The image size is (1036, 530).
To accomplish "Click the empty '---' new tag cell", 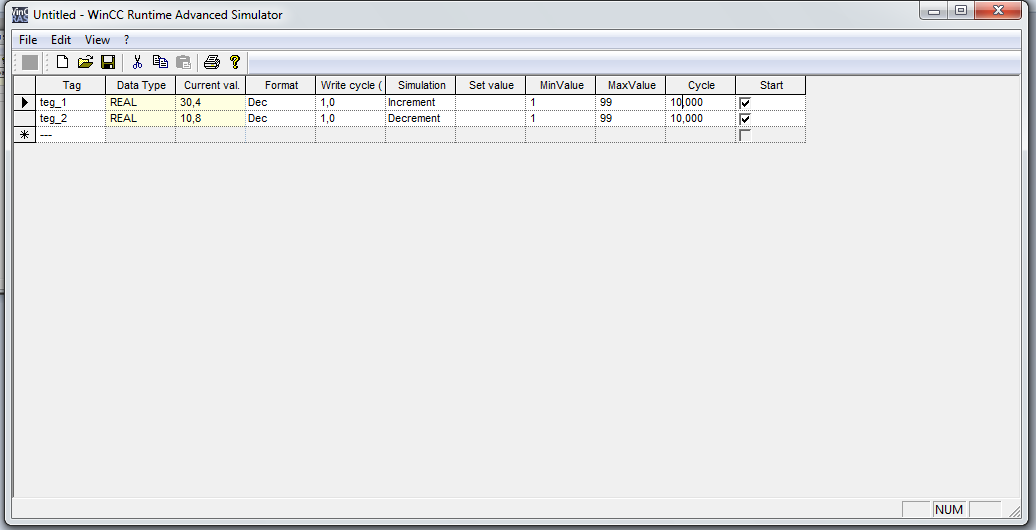I will coord(71,135).
